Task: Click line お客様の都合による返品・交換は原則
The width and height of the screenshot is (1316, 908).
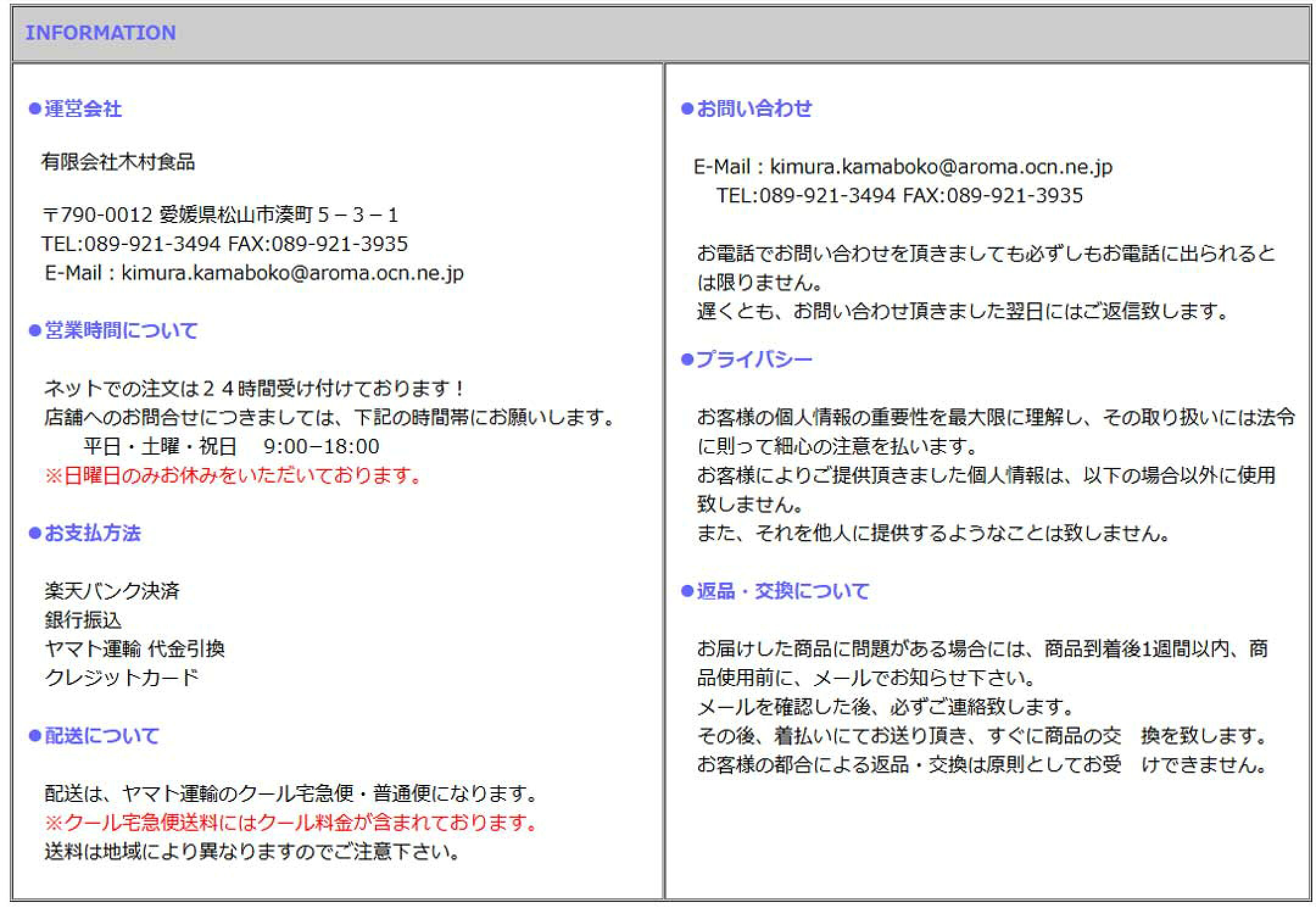Action: (x=983, y=764)
